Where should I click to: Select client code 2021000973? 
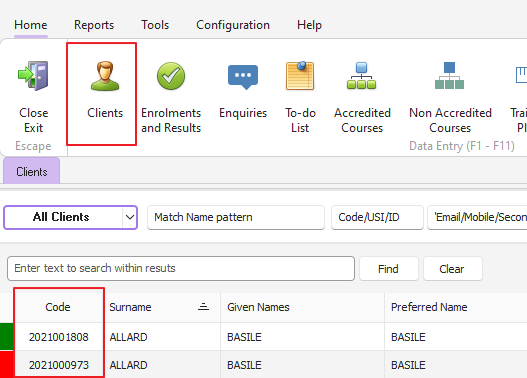[x=58, y=365]
